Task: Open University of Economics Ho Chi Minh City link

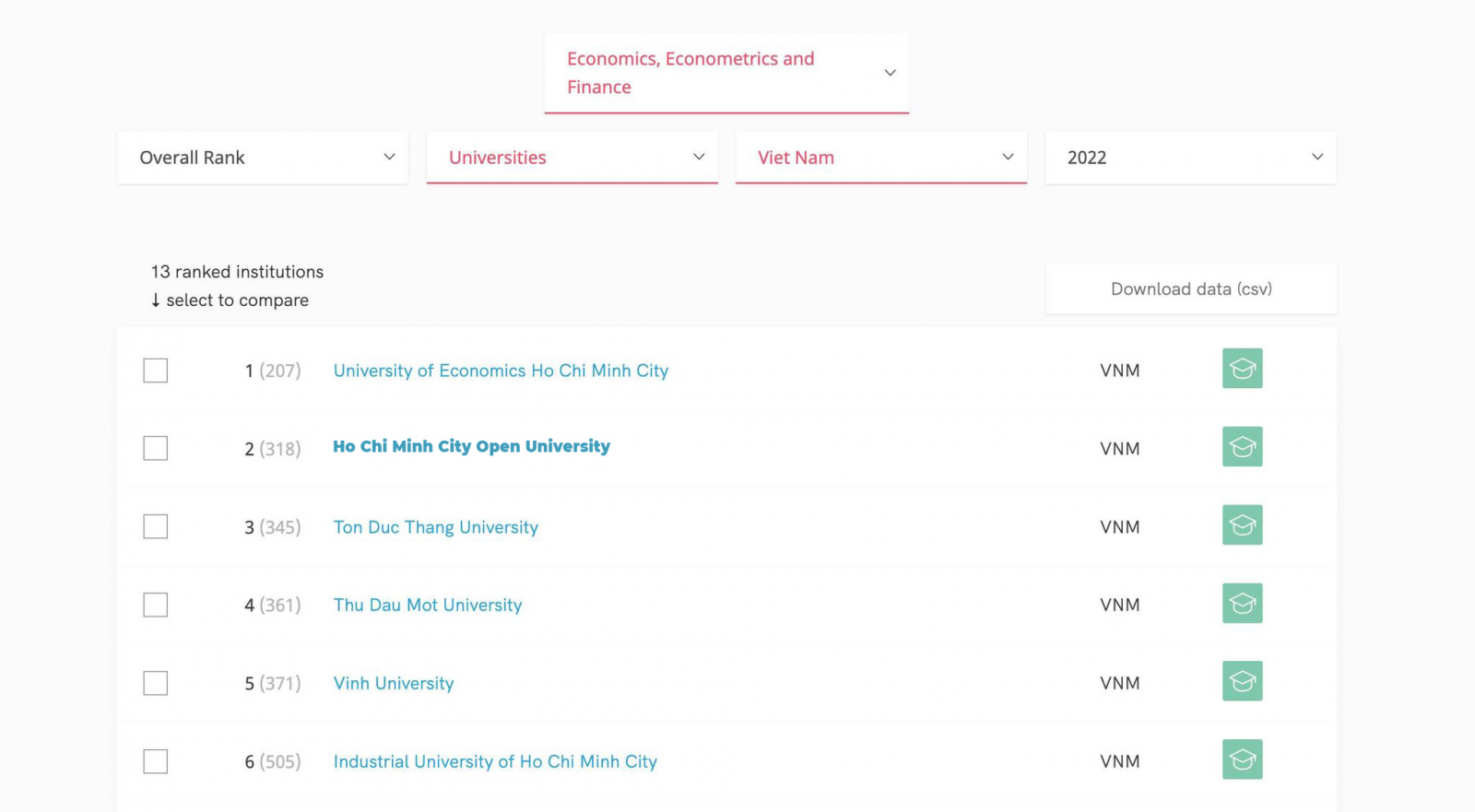Action: pyautogui.click(x=501, y=371)
